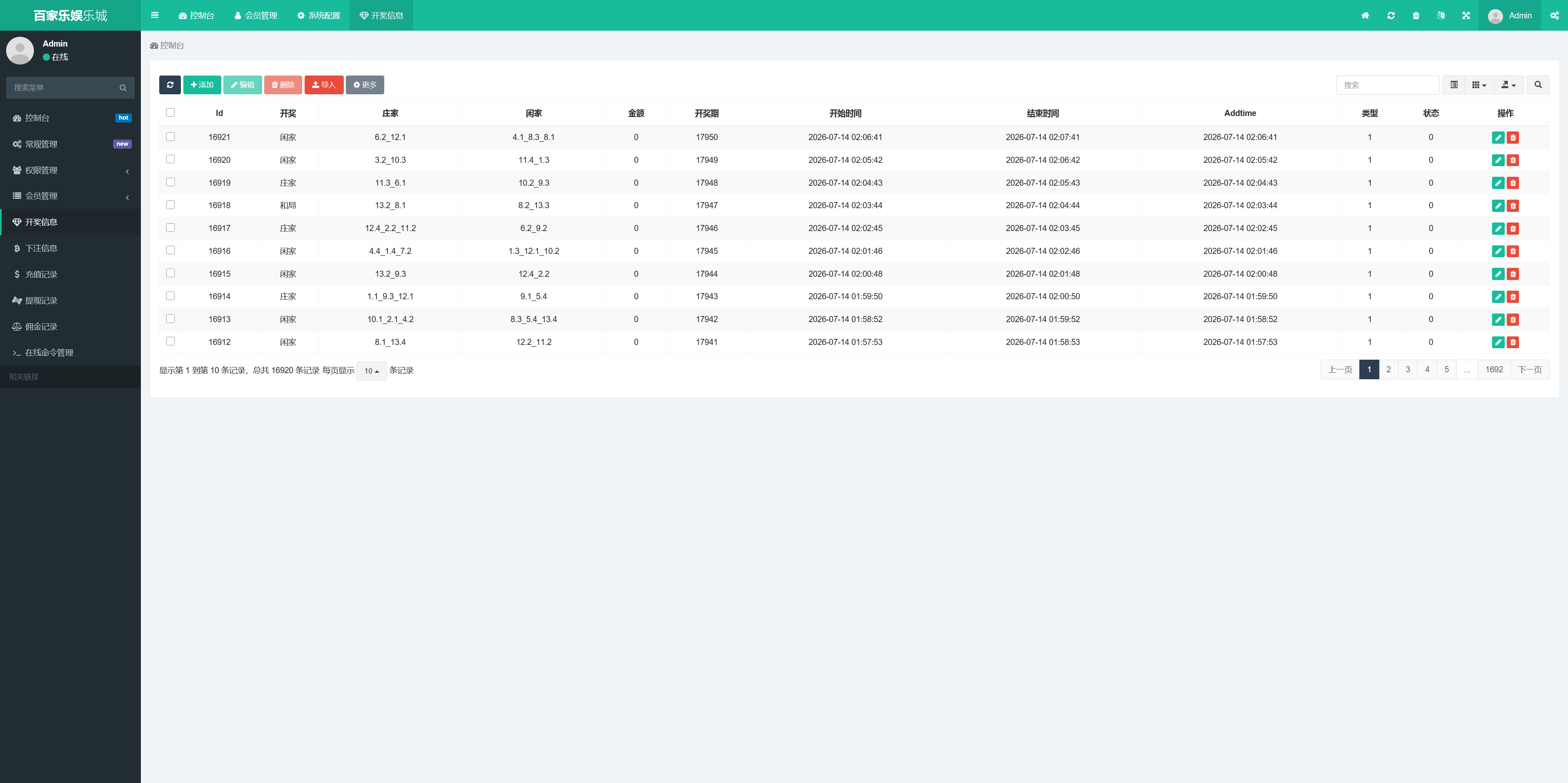This screenshot has width=1568, height=783.
Task: Click 下一页 next page button
Action: (1530, 369)
